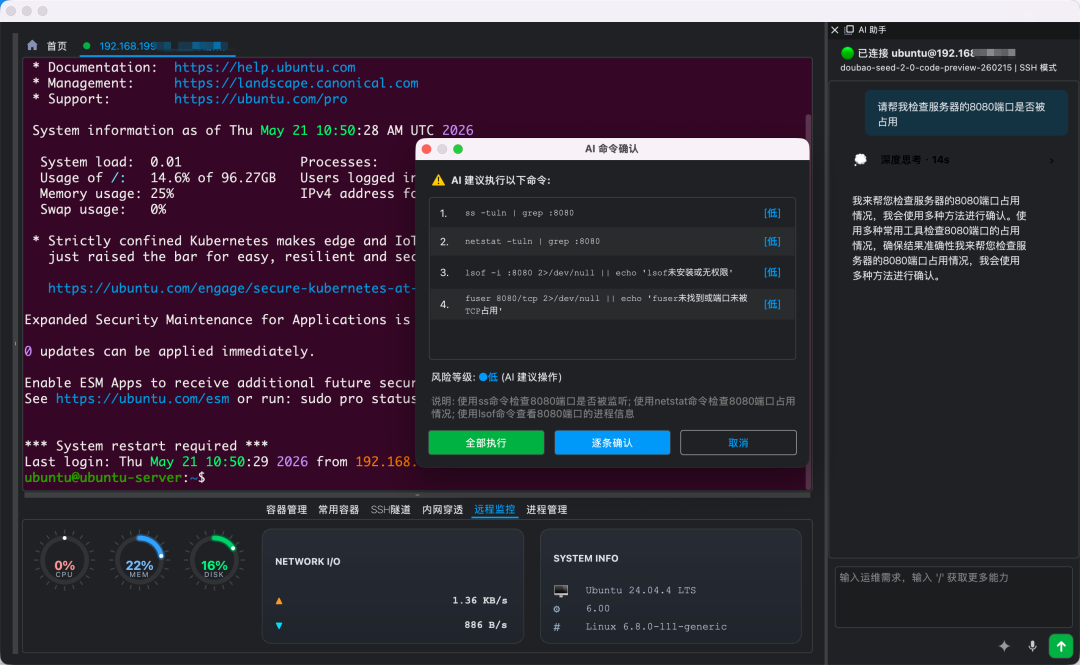
Task: Click 取消 cancel button in dialog
Action: point(738,442)
